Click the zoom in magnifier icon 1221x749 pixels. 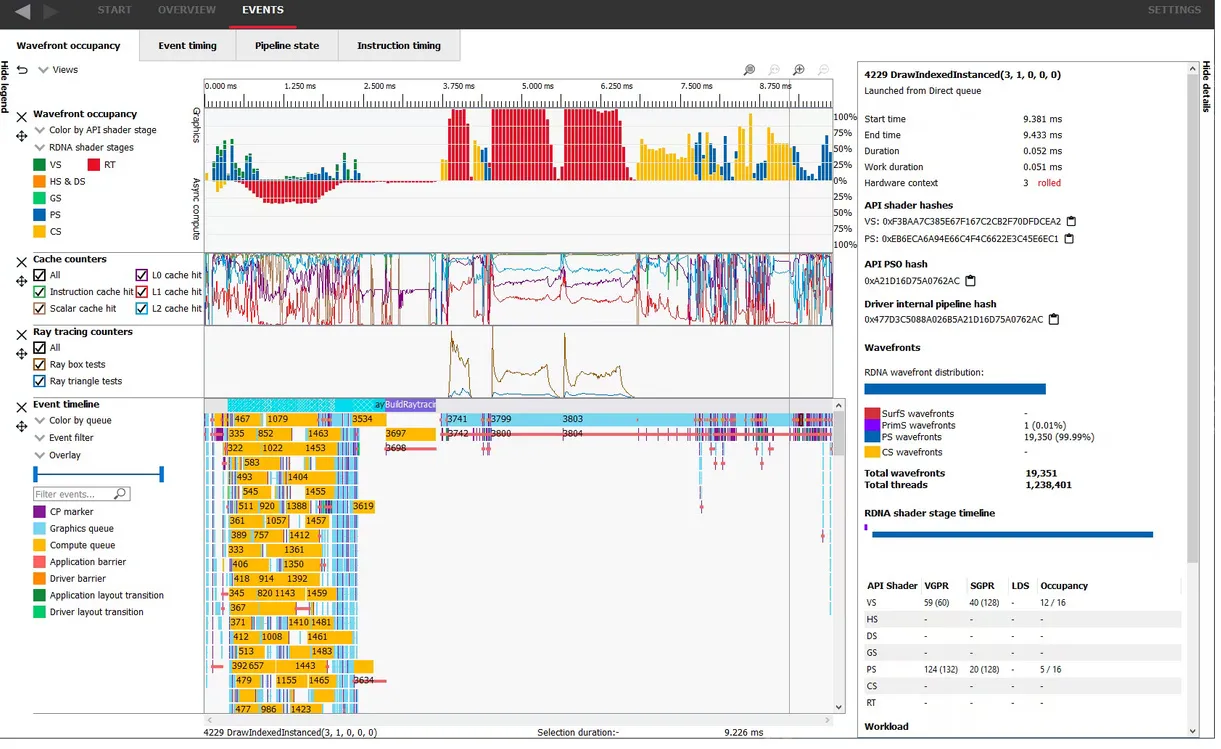(799, 70)
